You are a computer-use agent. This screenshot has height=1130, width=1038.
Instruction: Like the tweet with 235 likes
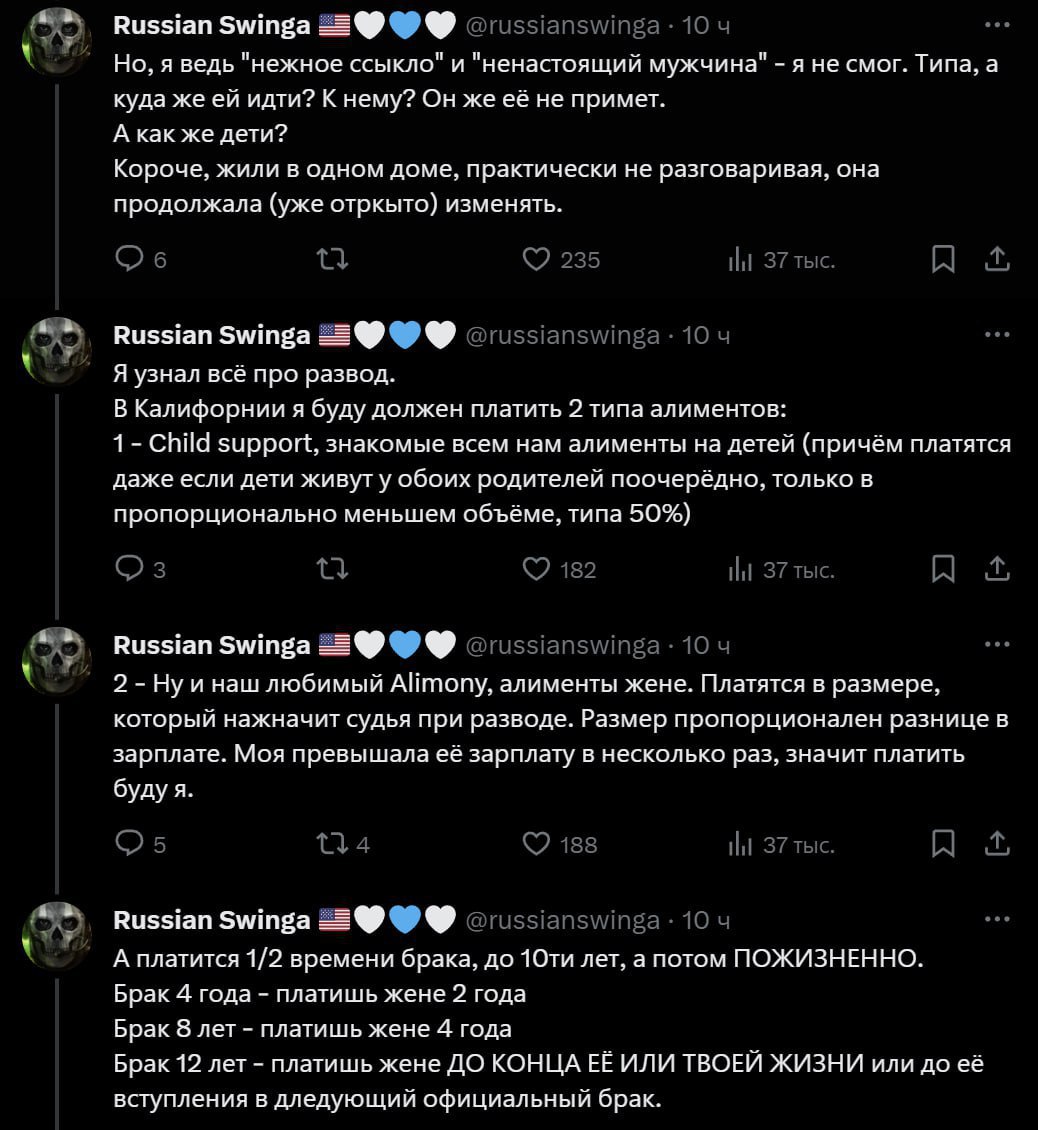[538, 260]
